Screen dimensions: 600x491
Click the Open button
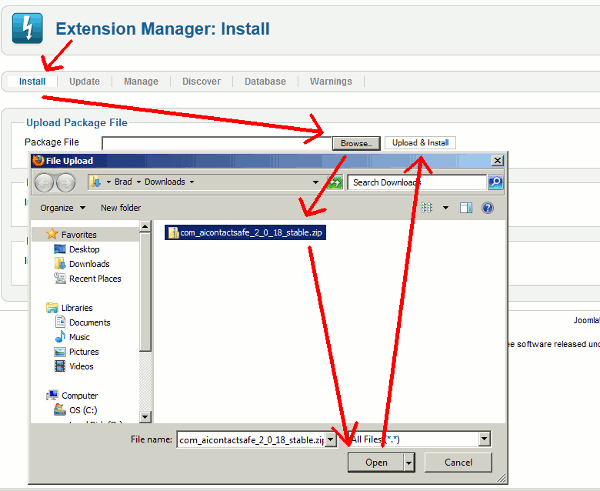[376, 463]
